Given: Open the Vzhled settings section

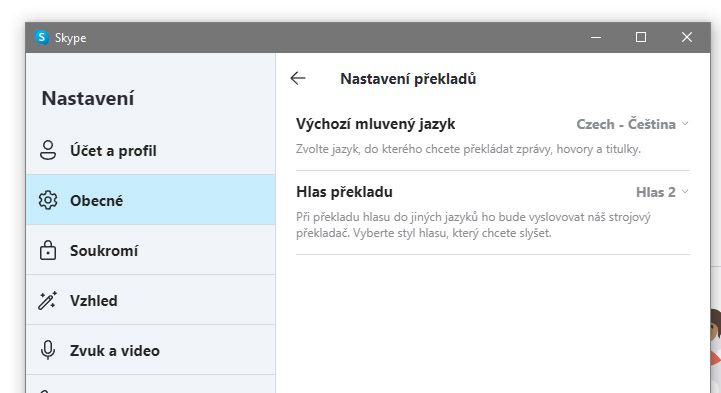Looking at the screenshot, I should point(151,300).
